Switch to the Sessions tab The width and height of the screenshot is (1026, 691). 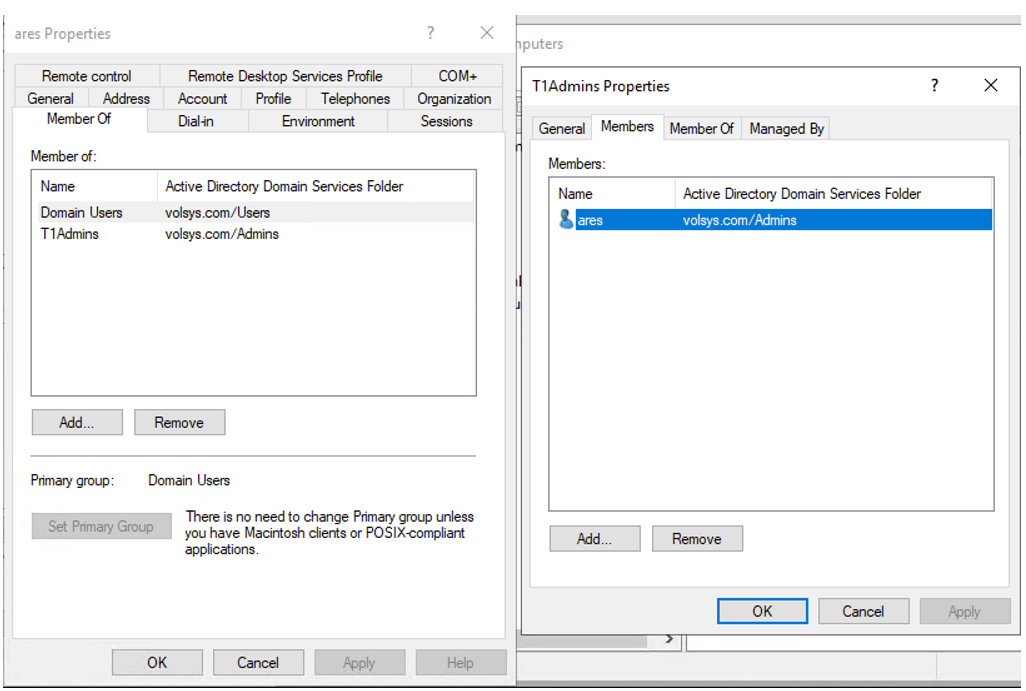444,121
